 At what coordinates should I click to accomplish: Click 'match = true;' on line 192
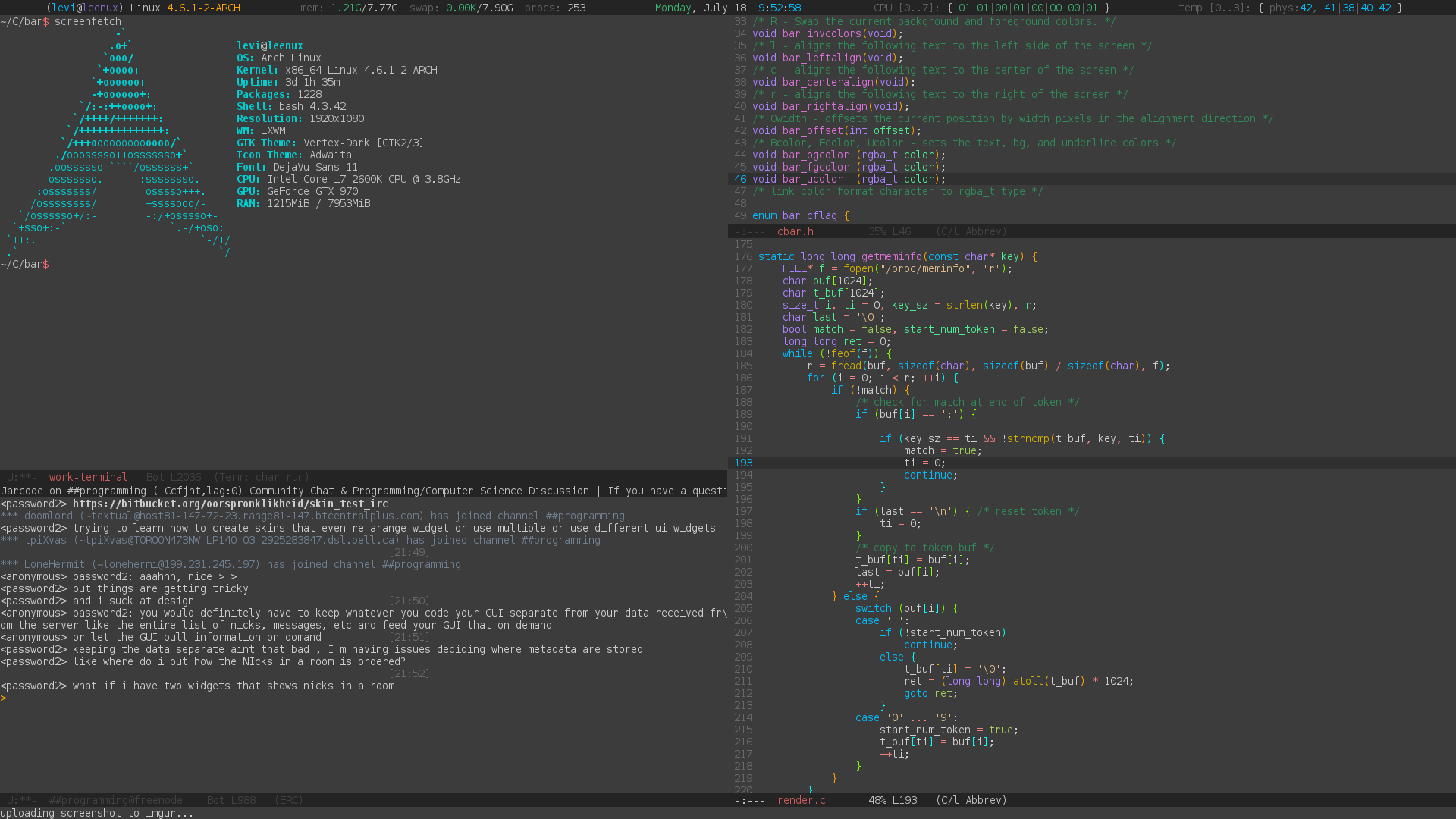tap(943, 450)
